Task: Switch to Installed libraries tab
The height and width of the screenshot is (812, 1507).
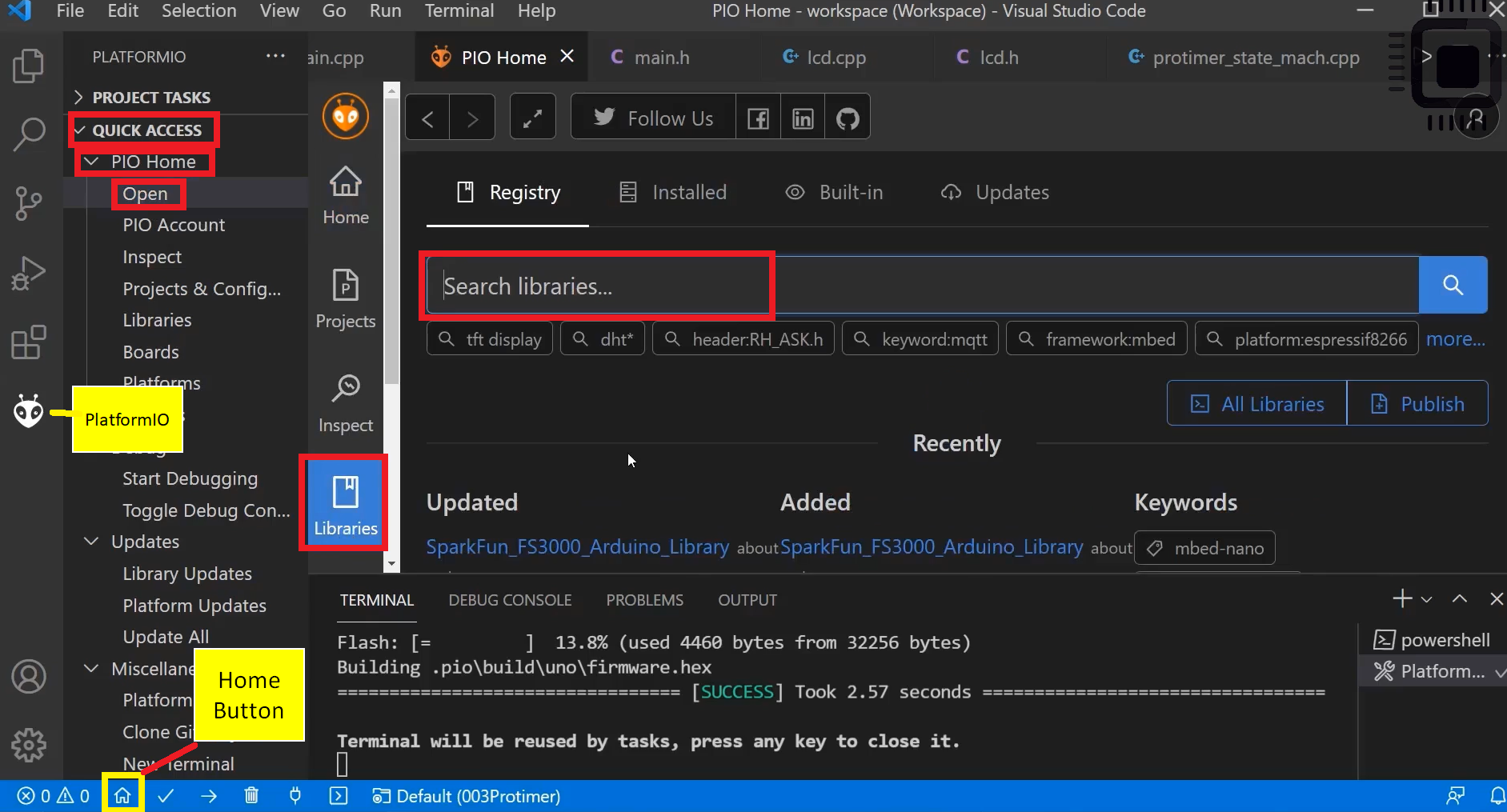Action: pyautogui.click(x=673, y=192)
